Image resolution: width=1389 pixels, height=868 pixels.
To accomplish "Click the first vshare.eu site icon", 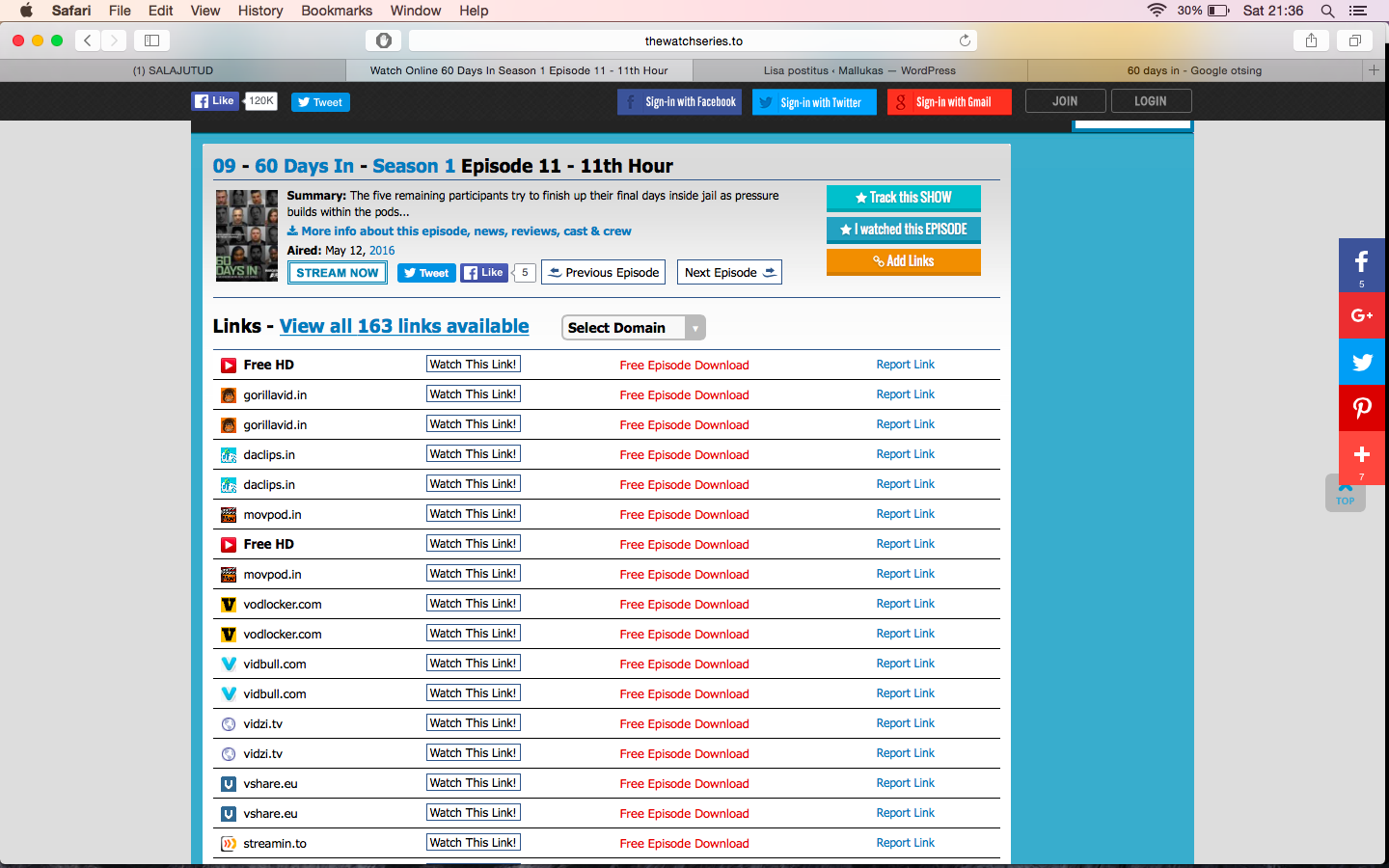I will click(229, 784).
